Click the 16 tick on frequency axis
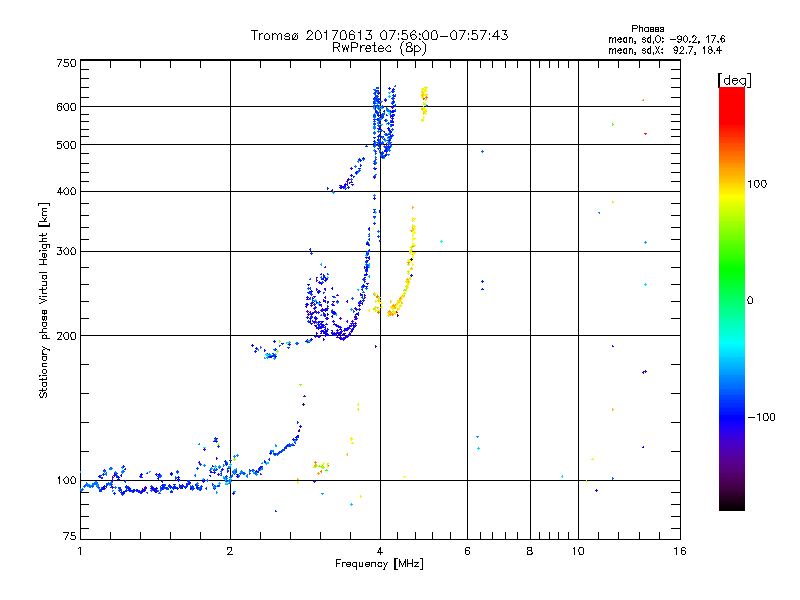 tap(678, 551)
